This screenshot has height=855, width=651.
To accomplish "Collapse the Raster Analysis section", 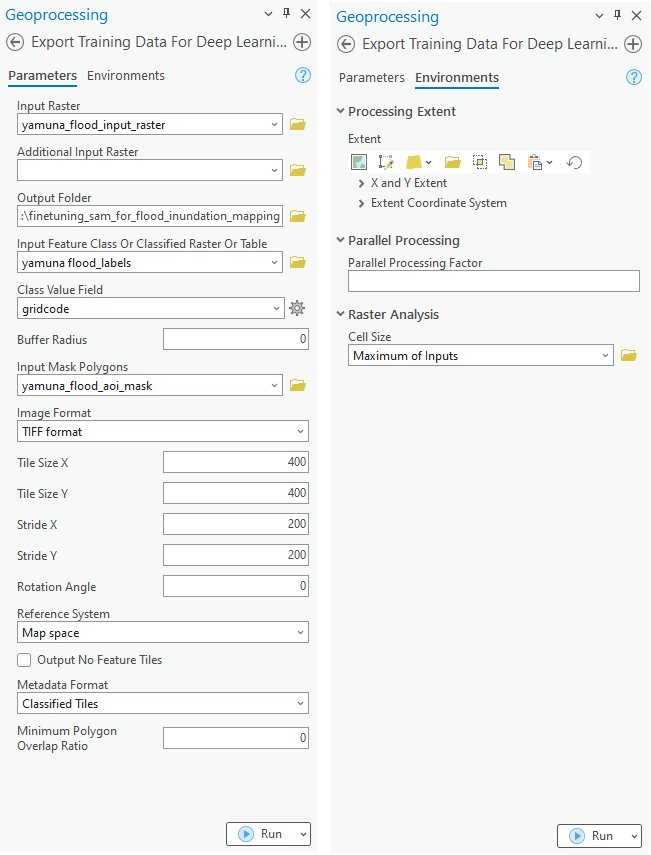I will click(341, 315).
